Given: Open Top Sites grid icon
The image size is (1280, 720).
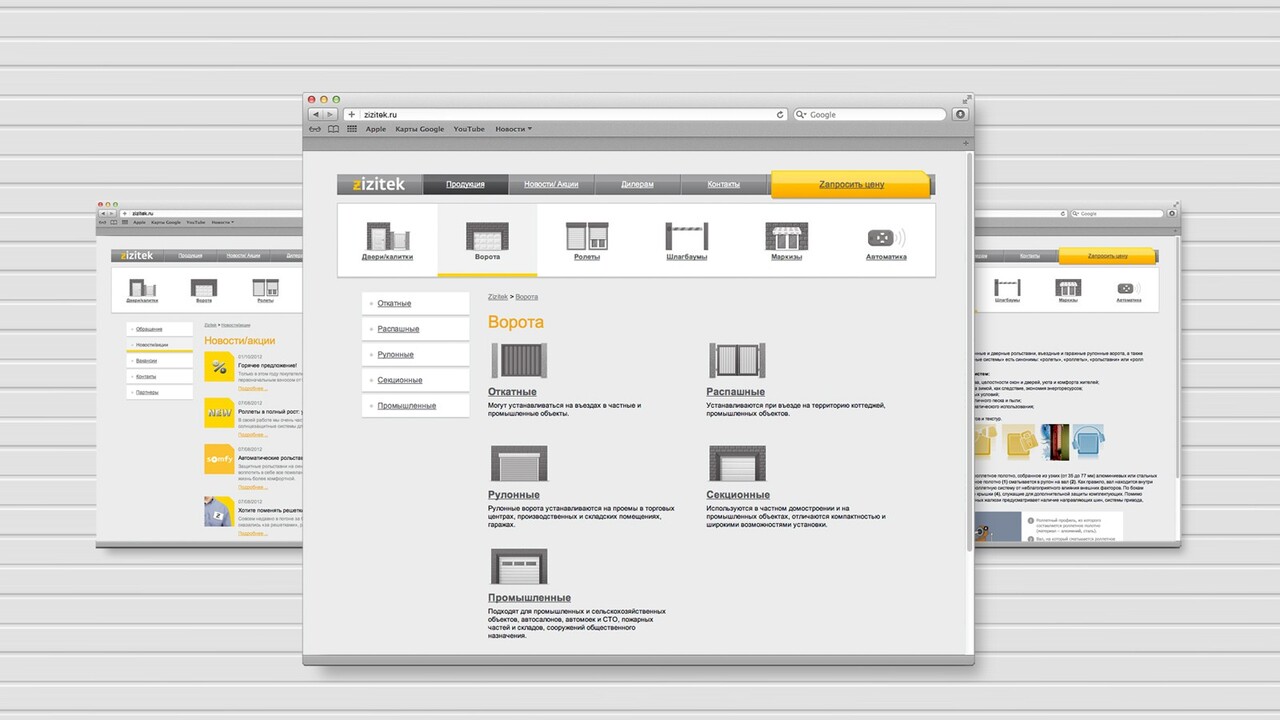Looking at the screenshot, I should (x=351, y=129).
